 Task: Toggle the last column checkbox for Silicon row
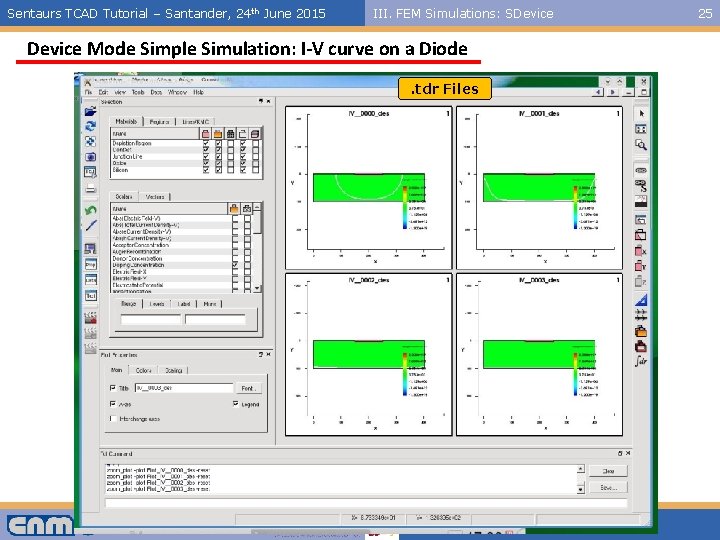pos(255,169)
